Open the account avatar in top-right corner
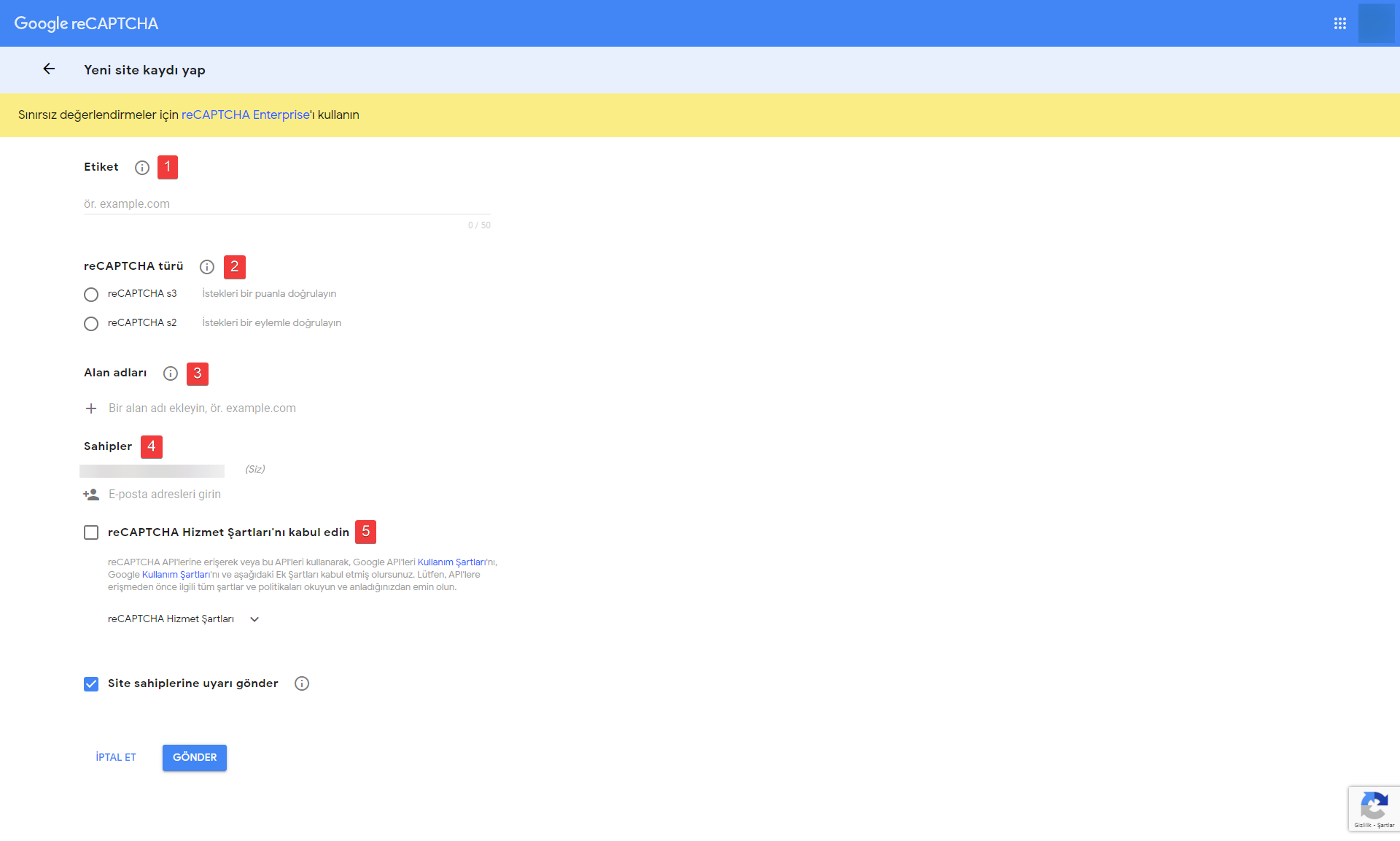Image resolution: width=1400 pixels, height=841 pixels. (x=1376, y=23)
